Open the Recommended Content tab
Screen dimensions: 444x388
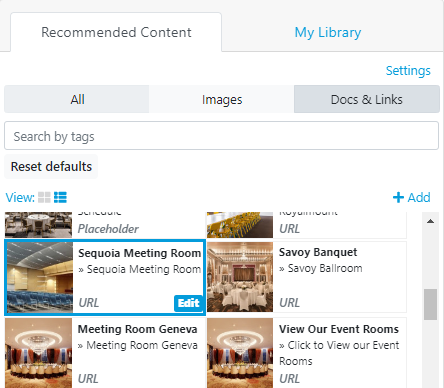point(116,32)
